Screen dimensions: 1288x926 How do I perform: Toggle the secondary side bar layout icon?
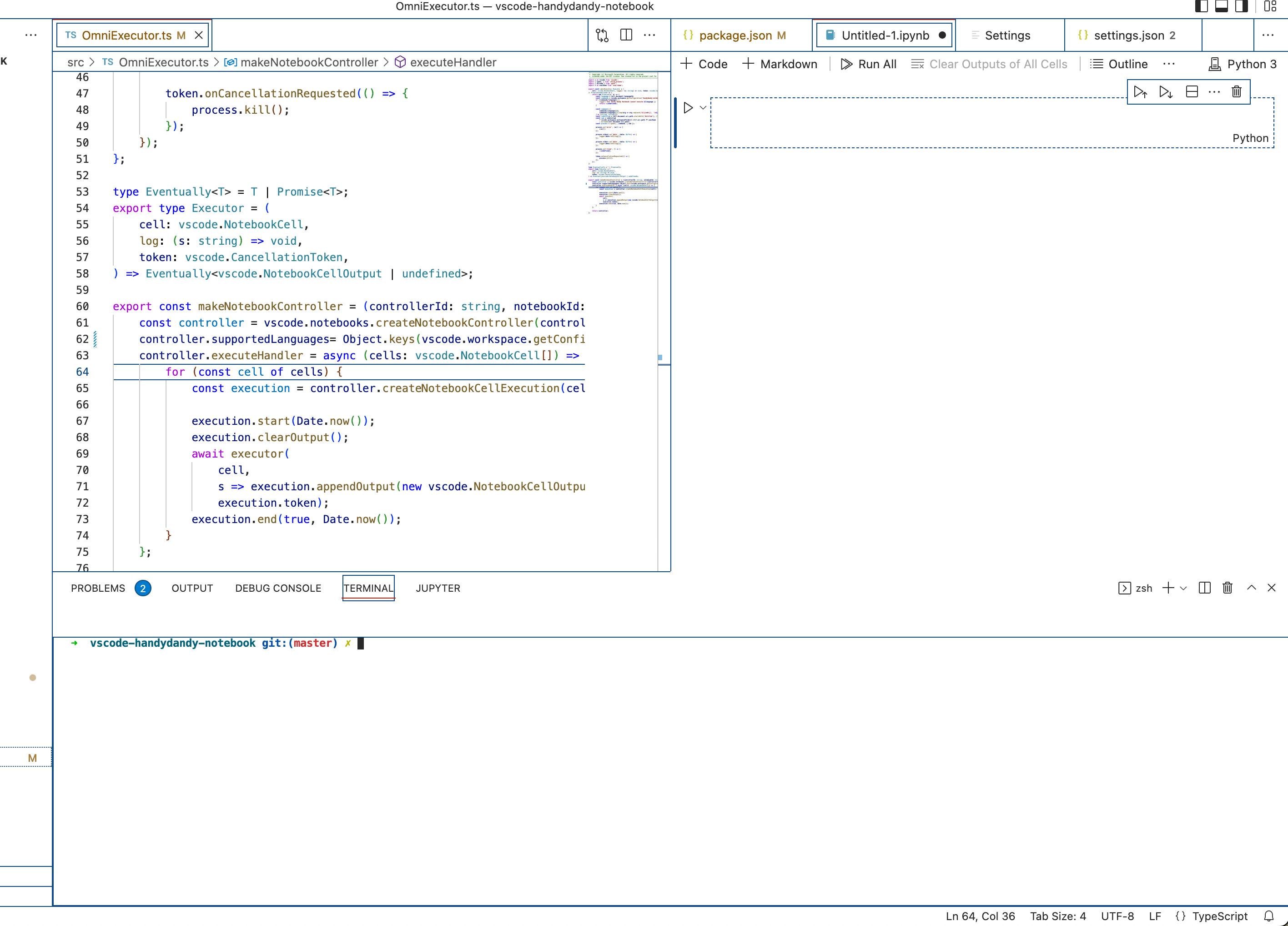(1242, 6)
